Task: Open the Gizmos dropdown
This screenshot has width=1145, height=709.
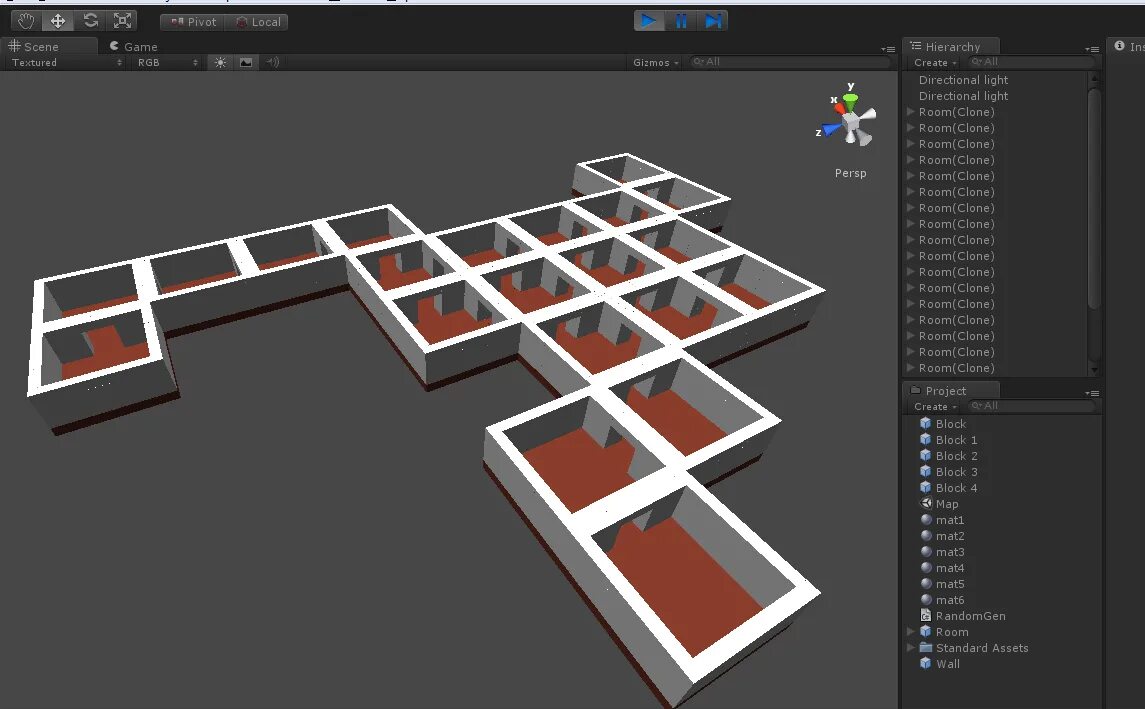Action: (656, 63)
